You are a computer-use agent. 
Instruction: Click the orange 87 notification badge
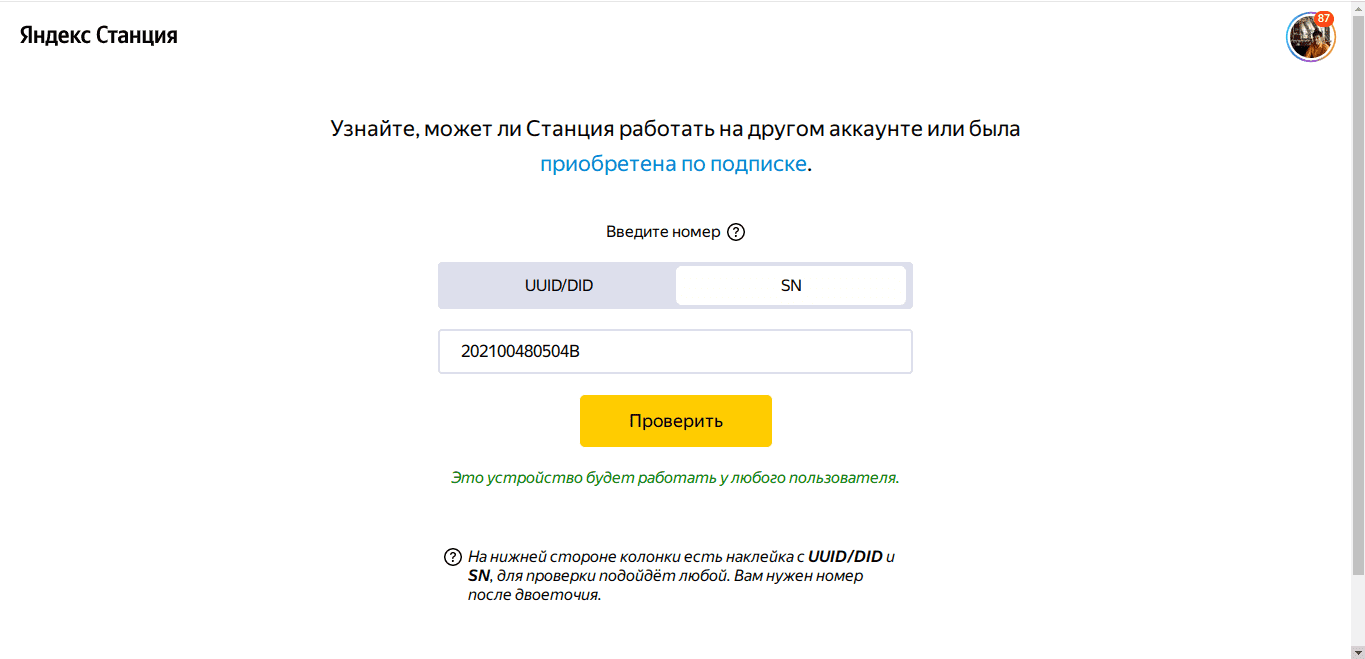point(1324,19)
